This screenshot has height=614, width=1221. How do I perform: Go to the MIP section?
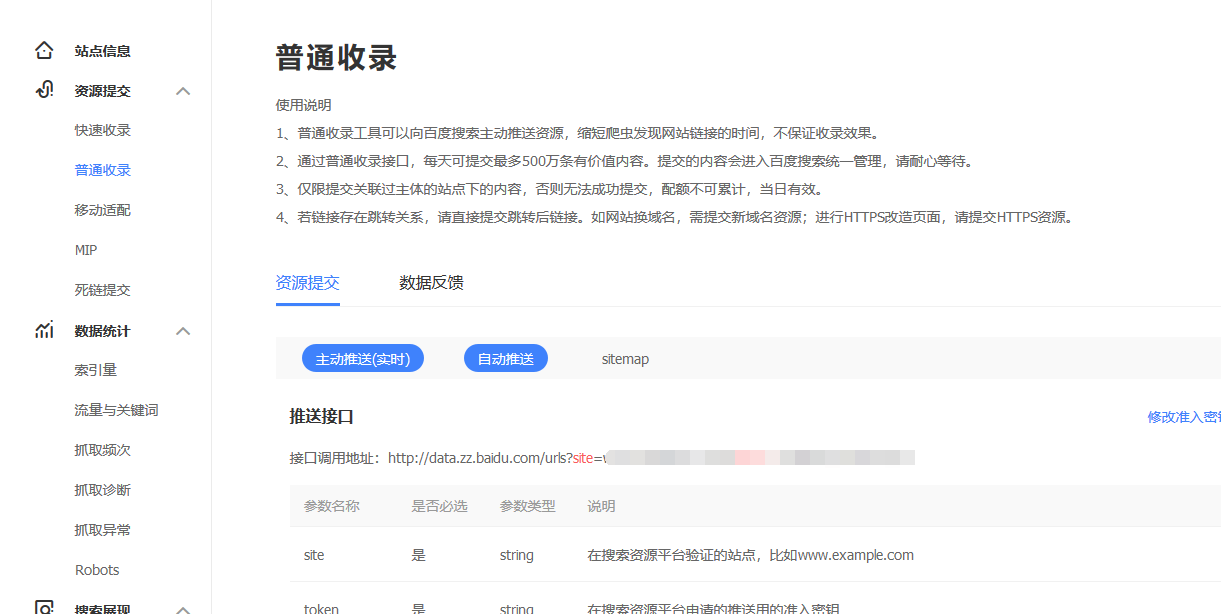coord(87,249)
